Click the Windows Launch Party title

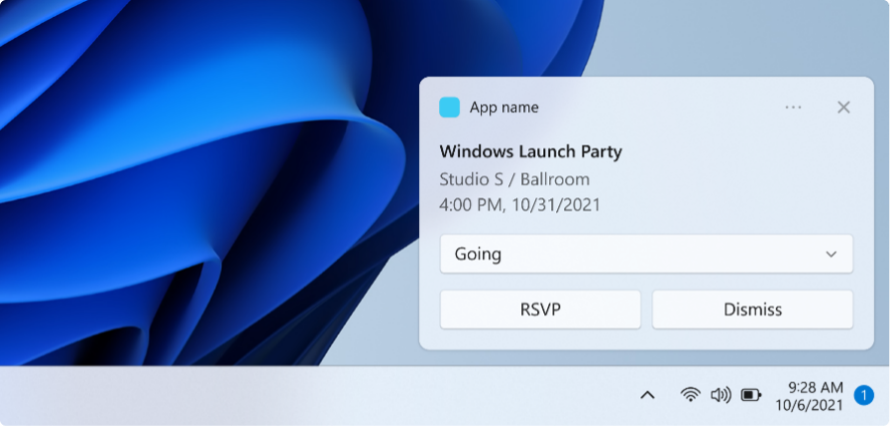(x=530, y=152)
